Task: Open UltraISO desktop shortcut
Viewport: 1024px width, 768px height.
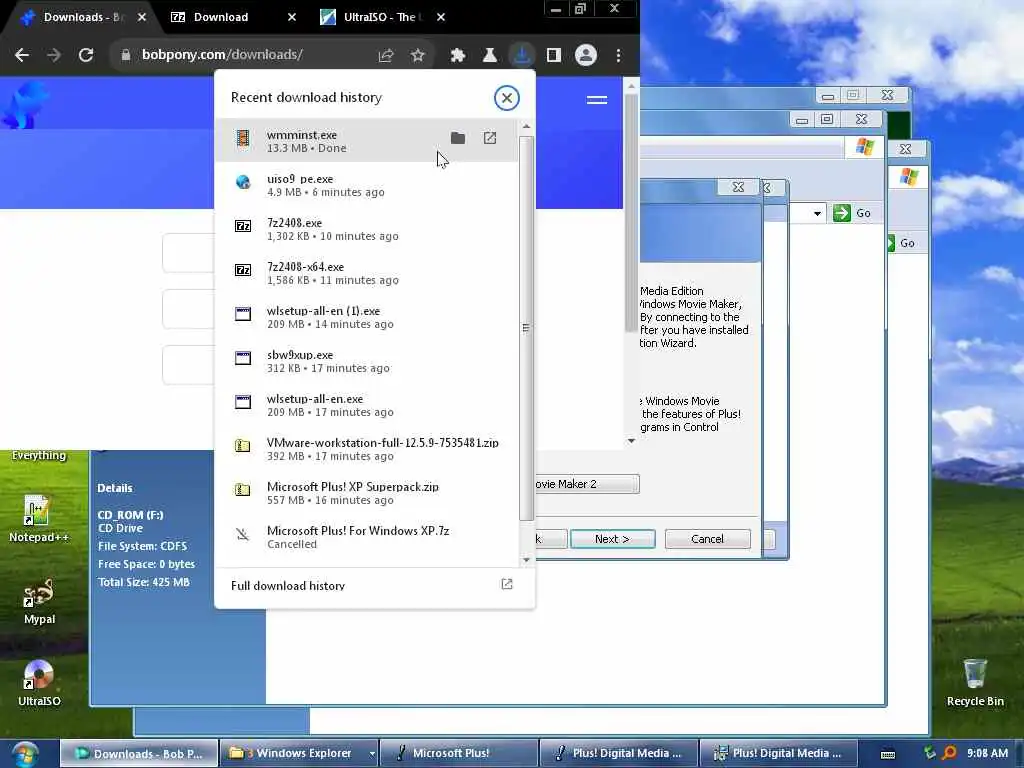Action: click(39, 684)
